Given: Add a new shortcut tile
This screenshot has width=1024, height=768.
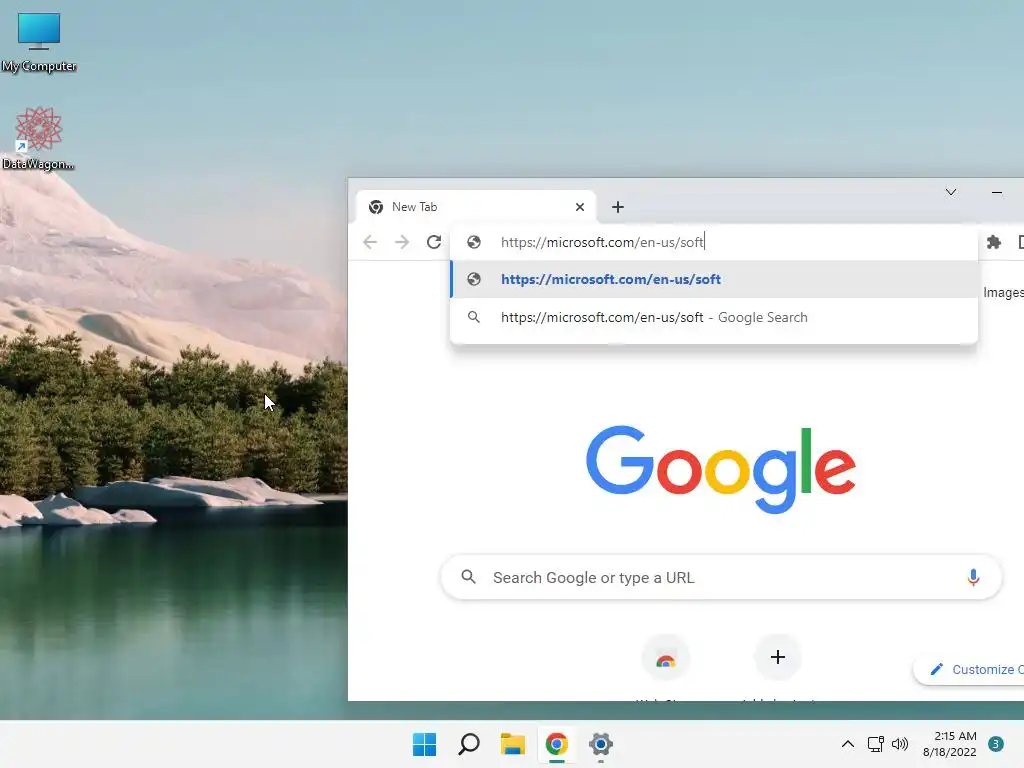Looking at the screenshot, I should pyautogui.click(x=777, y=657).
